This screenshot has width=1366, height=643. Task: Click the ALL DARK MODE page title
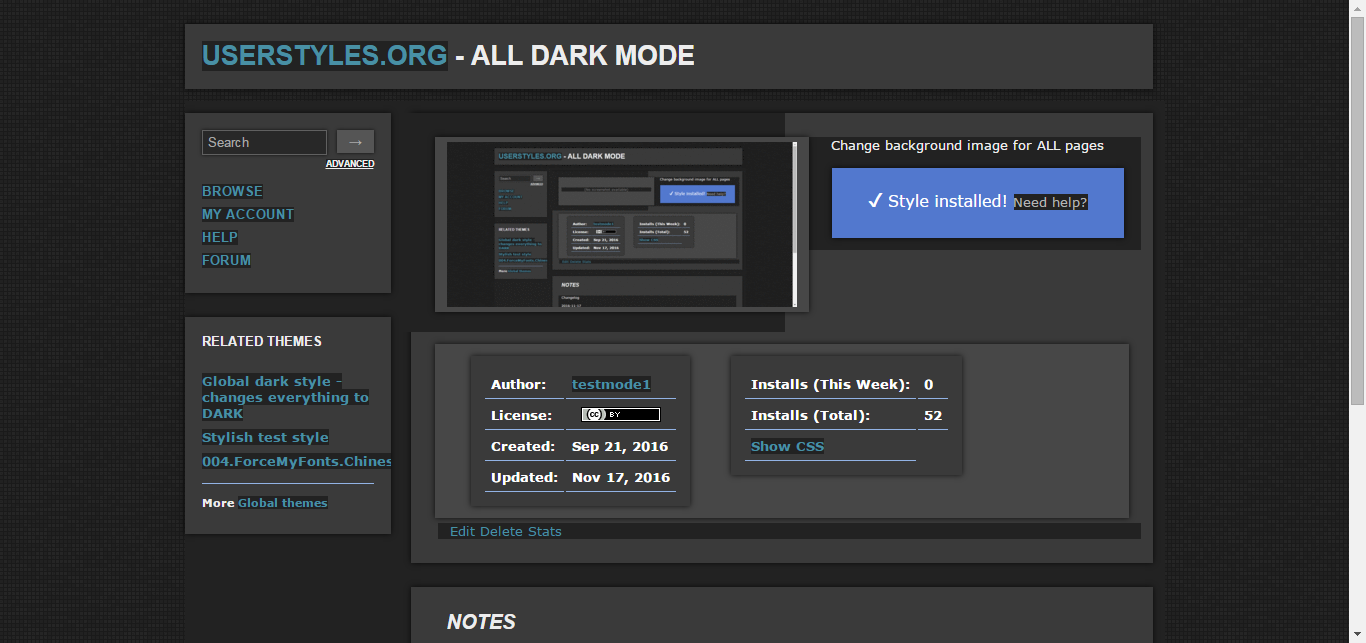point(583,55)
